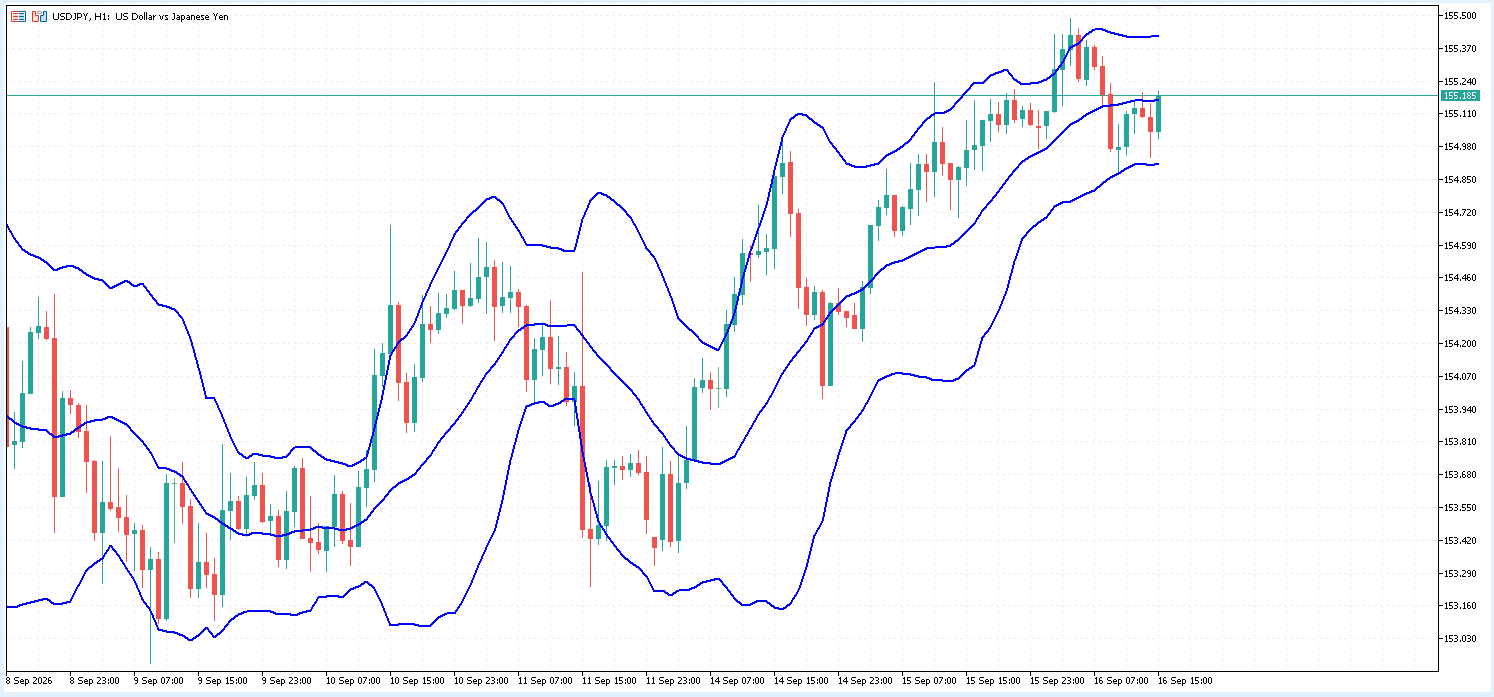Viewport: 1494px width, 697px height.
Task: Click the 155.370 price scale label
Action: coord(1460,49)
